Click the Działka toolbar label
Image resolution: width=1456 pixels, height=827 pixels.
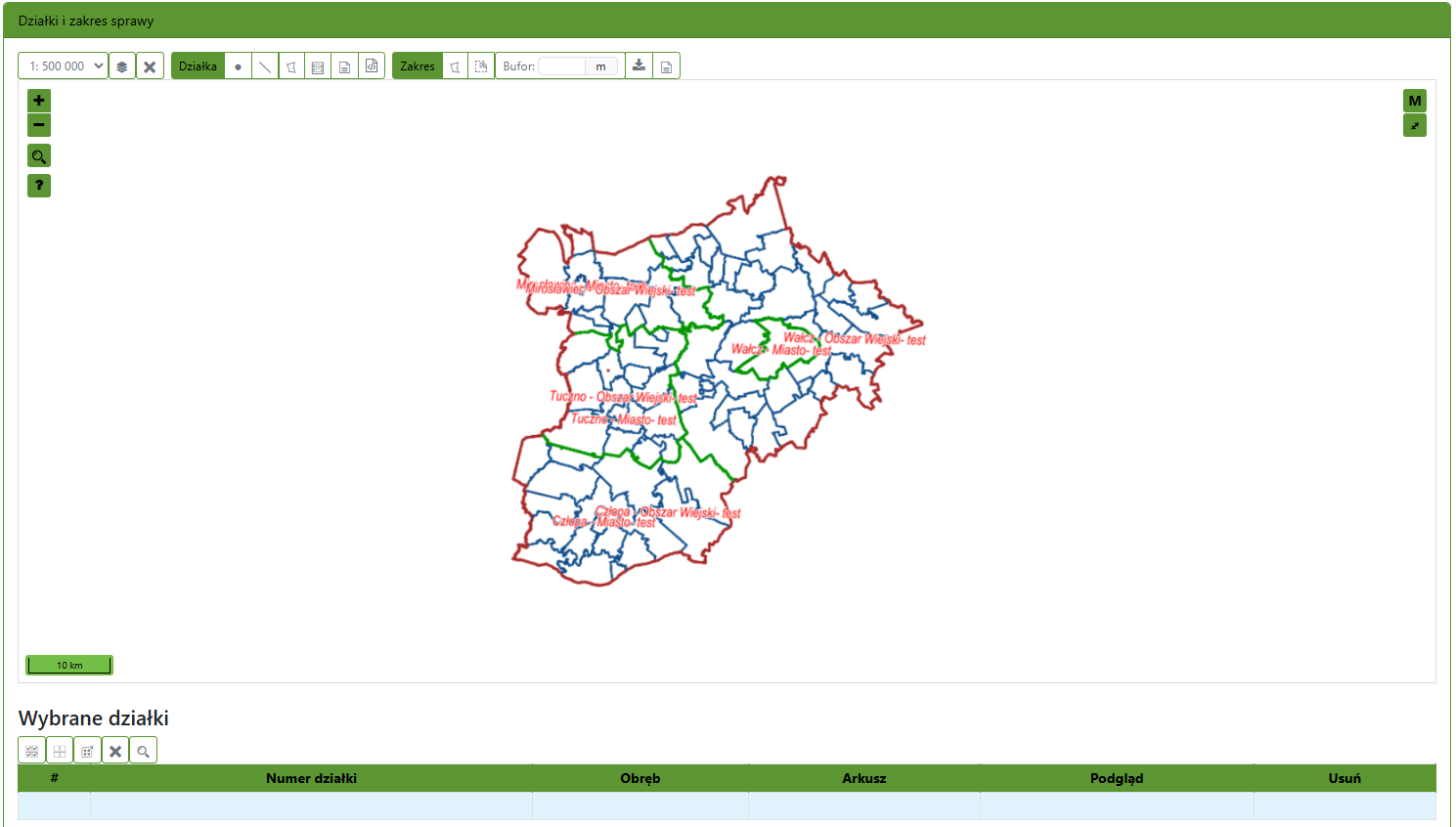pos(198,66)
